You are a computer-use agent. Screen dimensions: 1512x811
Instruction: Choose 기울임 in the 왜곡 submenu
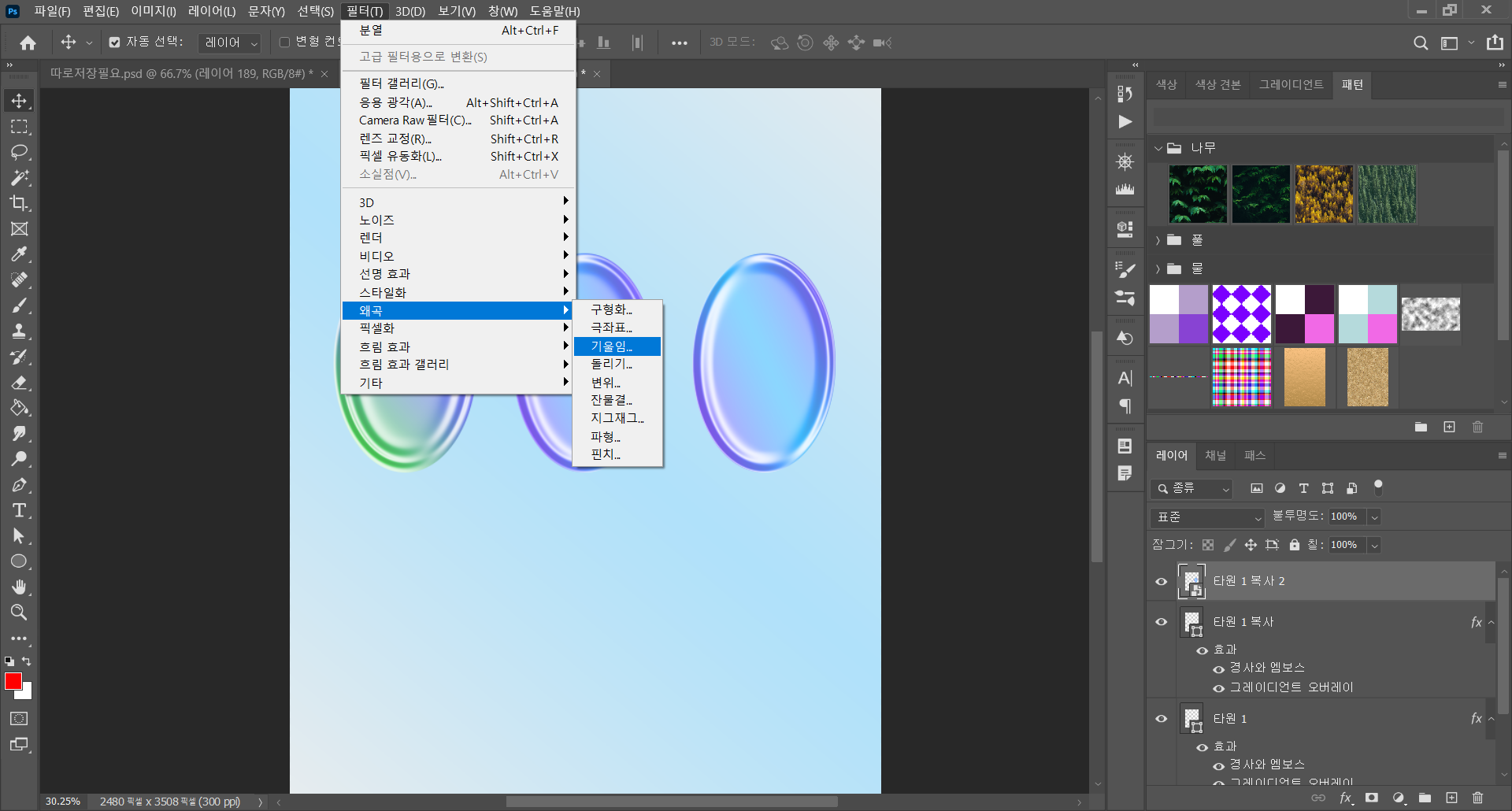tap(617, 346)
